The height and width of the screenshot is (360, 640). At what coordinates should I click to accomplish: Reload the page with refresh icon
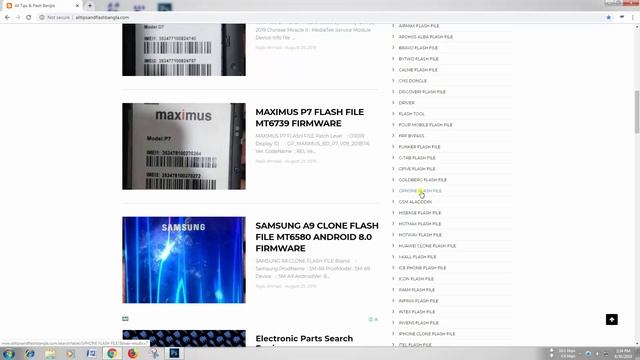[29, 18]
